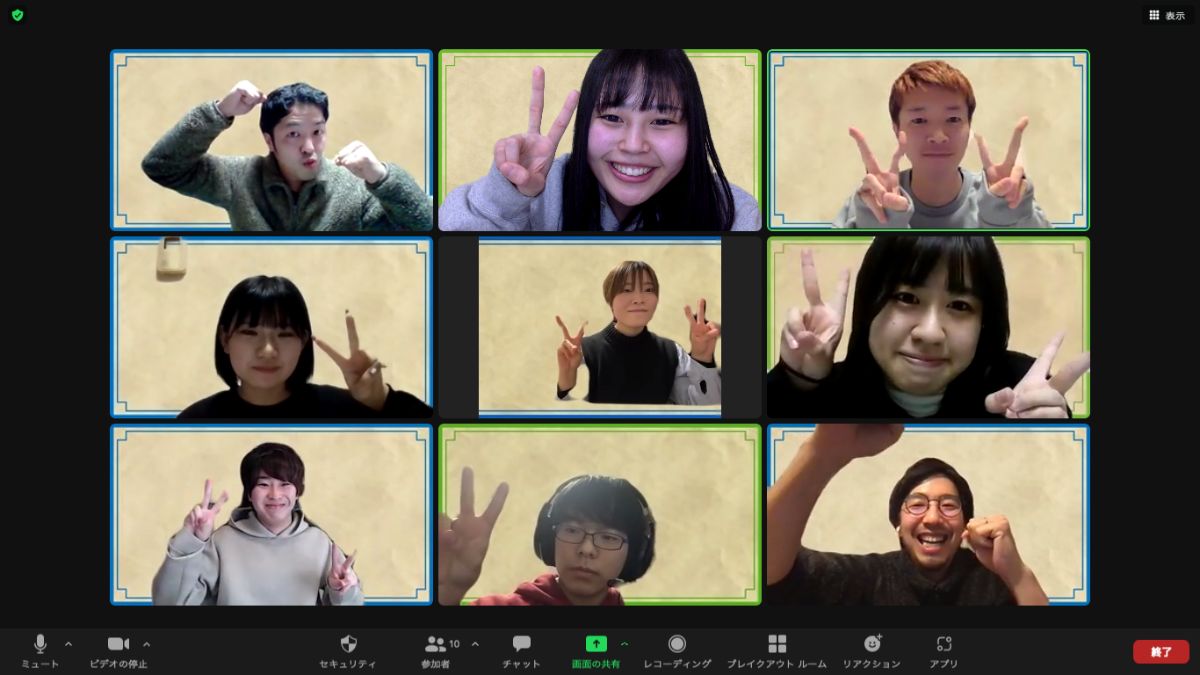Open the Apps panel
This screenshot has height=675, width=1200.
click(x=941, y=643)
